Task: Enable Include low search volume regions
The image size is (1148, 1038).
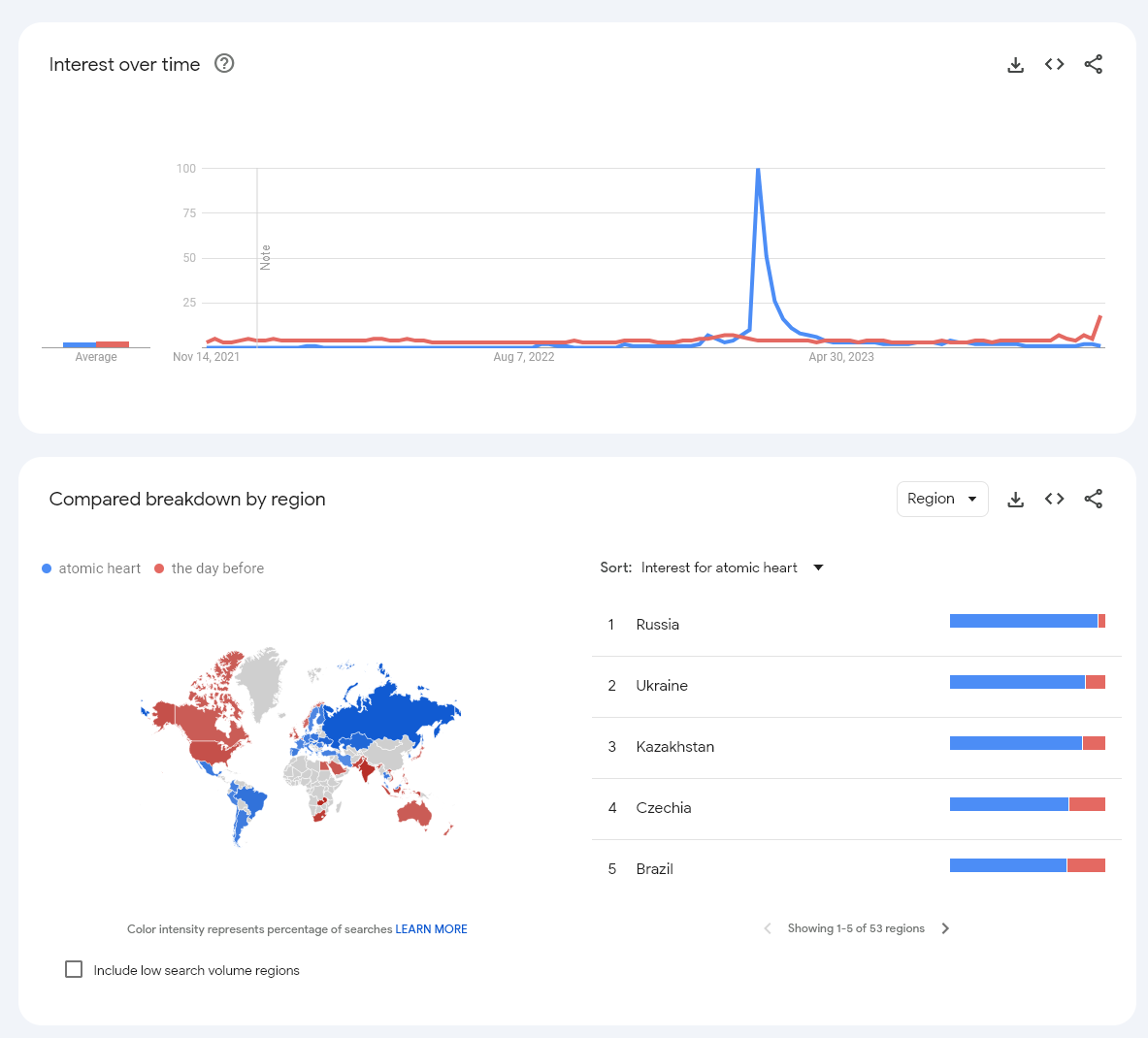Action: click(x=74, y=969)
